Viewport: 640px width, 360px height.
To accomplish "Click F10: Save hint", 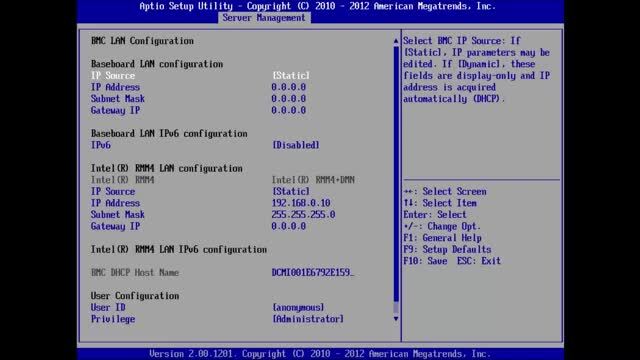I will pos(426,261).
